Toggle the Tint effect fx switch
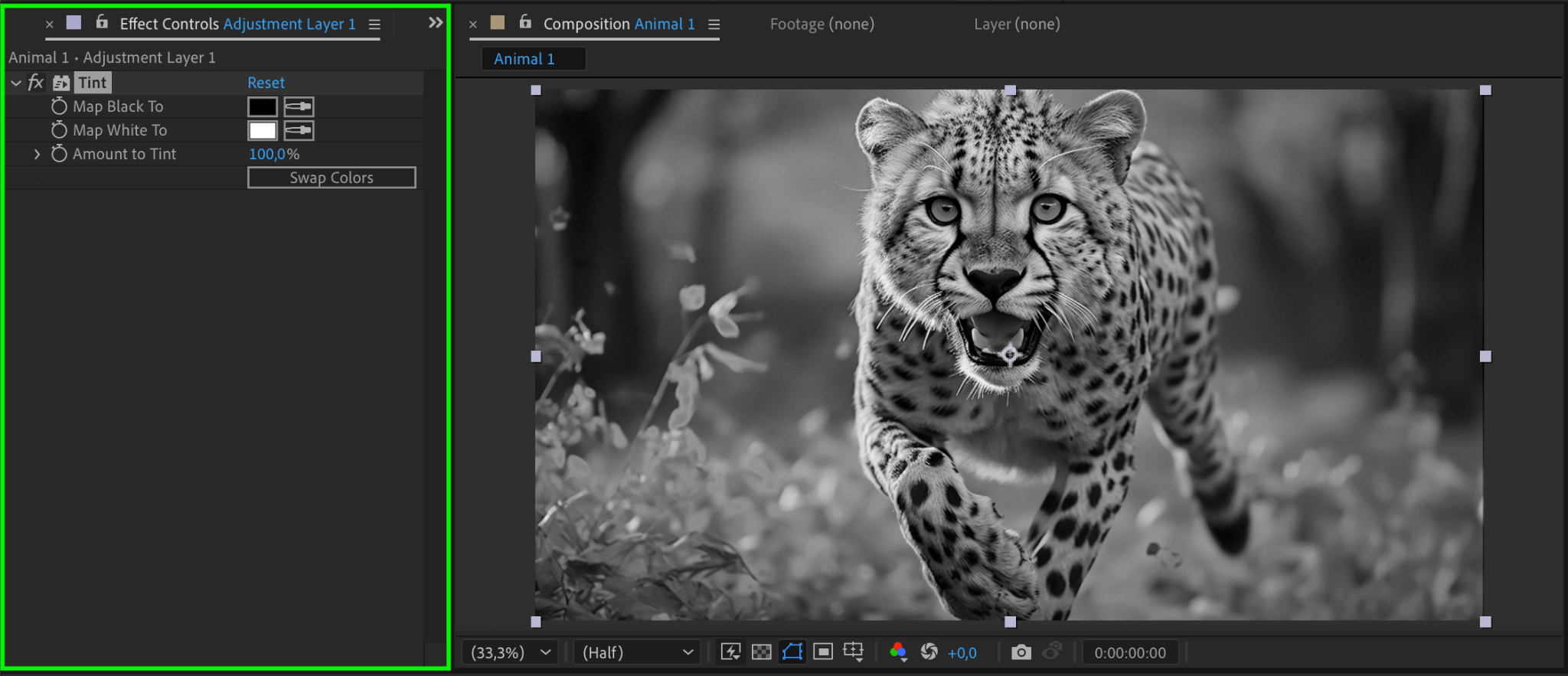 tap(36, 83)
